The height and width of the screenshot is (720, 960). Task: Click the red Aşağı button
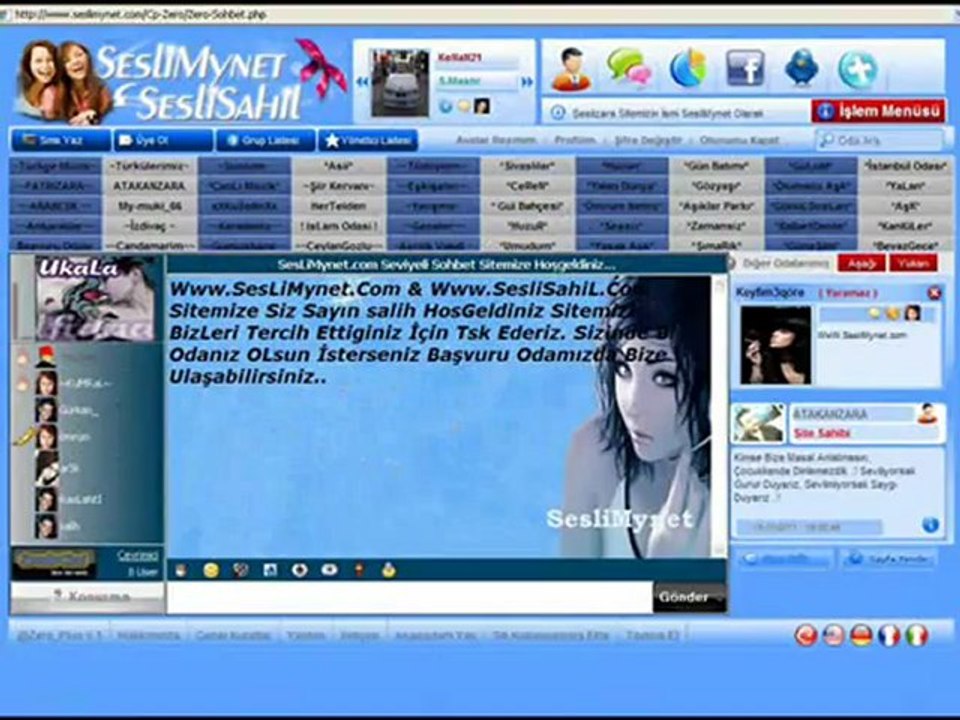861,263
